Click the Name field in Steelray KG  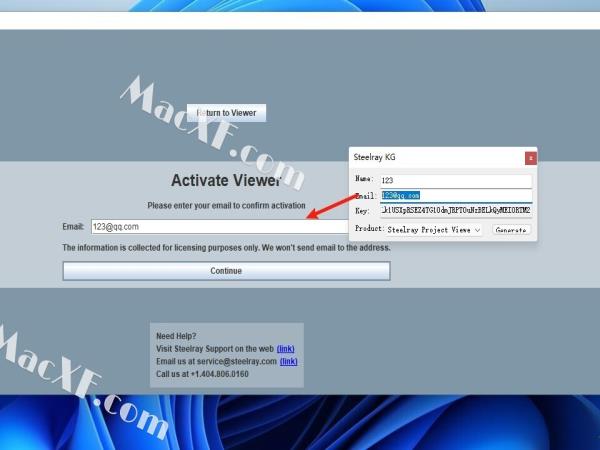(x=456, y=181)
